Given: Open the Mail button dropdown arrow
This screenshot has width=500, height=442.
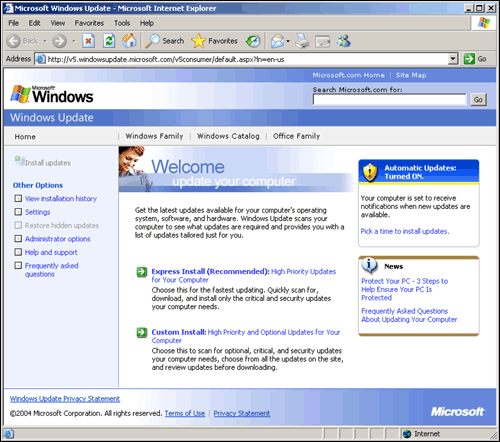Looking at the screenshot, I should point(288,41).
